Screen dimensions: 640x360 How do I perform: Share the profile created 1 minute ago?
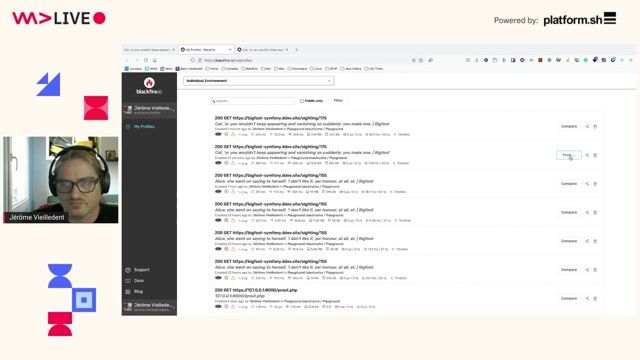pos(587,127)
